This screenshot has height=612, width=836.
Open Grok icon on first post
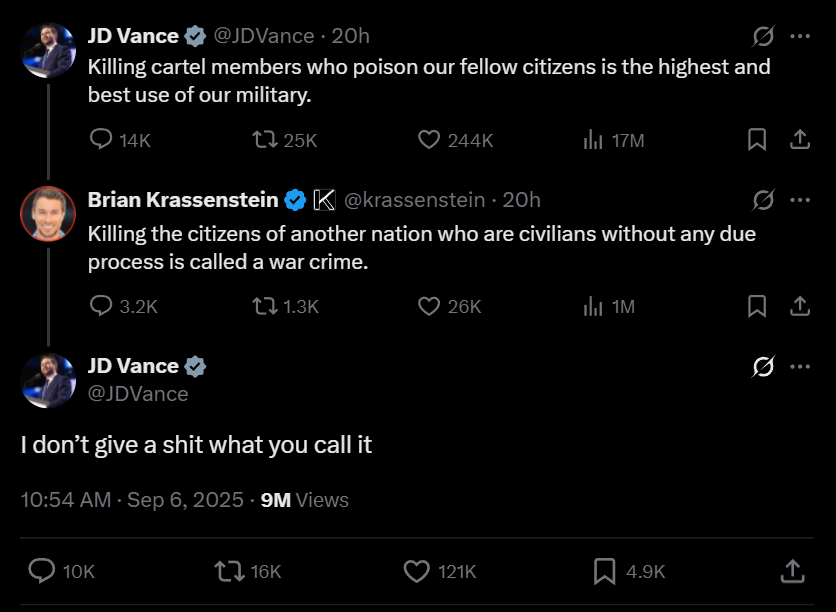(x=763, y=36)
